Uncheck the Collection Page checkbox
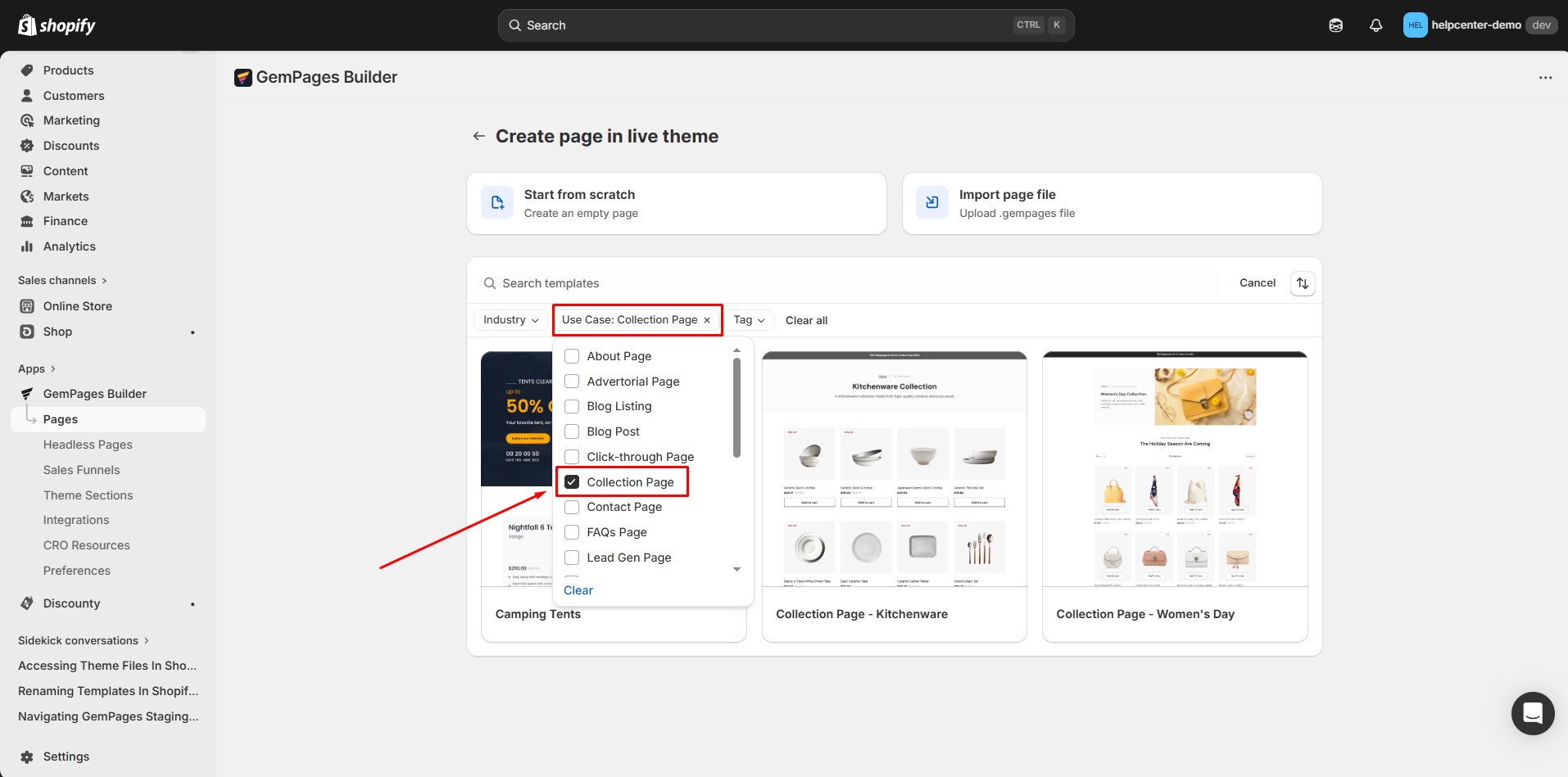Viewport: 1568px width, 777px height. pyautogui.click(x=572, y=482)
